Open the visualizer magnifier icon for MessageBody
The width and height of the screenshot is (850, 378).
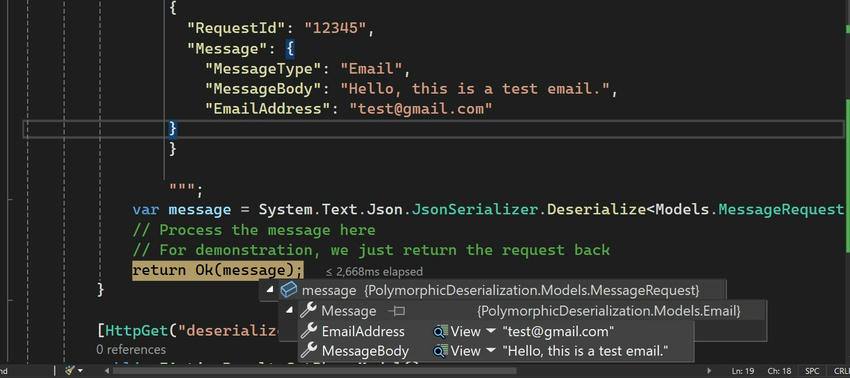[x=440, y=351]
